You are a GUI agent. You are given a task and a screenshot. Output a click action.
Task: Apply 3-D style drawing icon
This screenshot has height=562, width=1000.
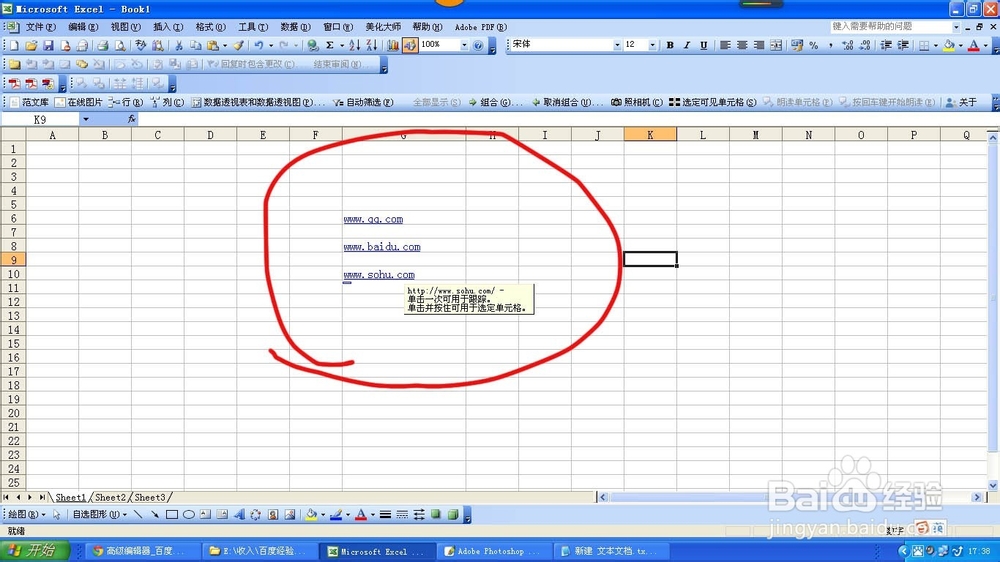click(x=453, y=515)
